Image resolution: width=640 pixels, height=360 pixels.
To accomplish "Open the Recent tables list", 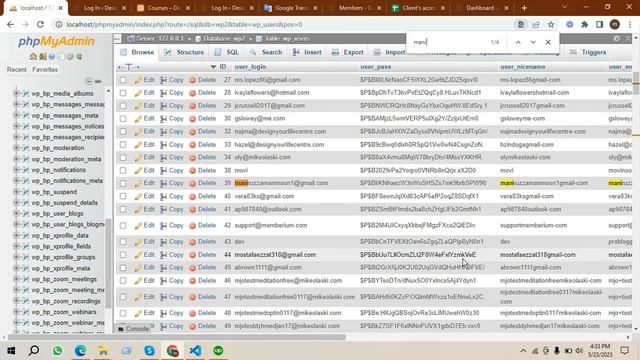I will click(x=16, y=70).
